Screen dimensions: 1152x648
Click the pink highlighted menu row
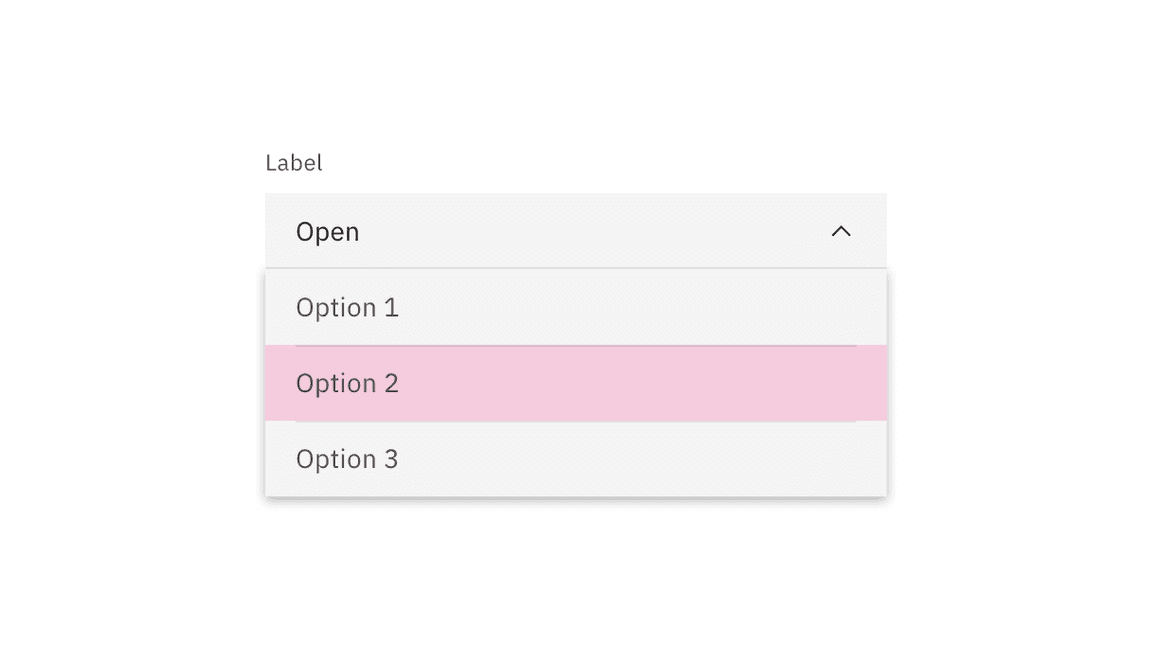coord(575,384)
